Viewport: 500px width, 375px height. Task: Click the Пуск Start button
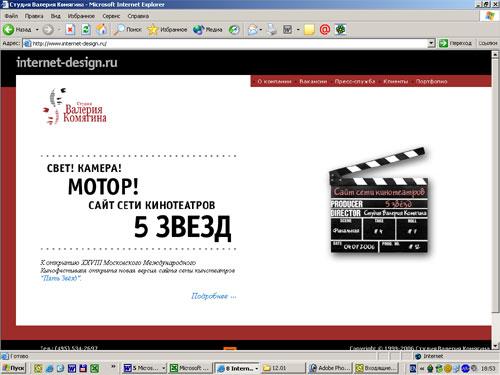[14, 368]
